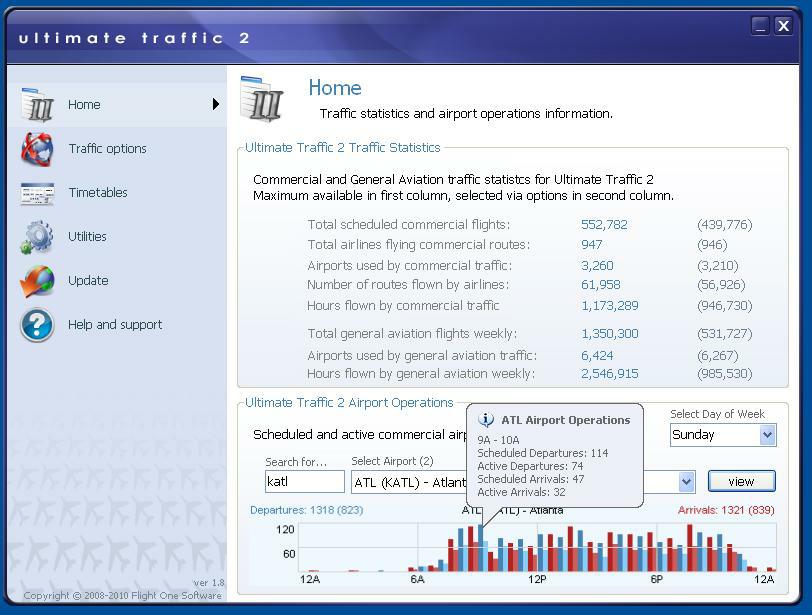The height and width of the screenshot is (615, 812).
Task: Open Traffic options globe icon
Action: [x=37, y=149]
